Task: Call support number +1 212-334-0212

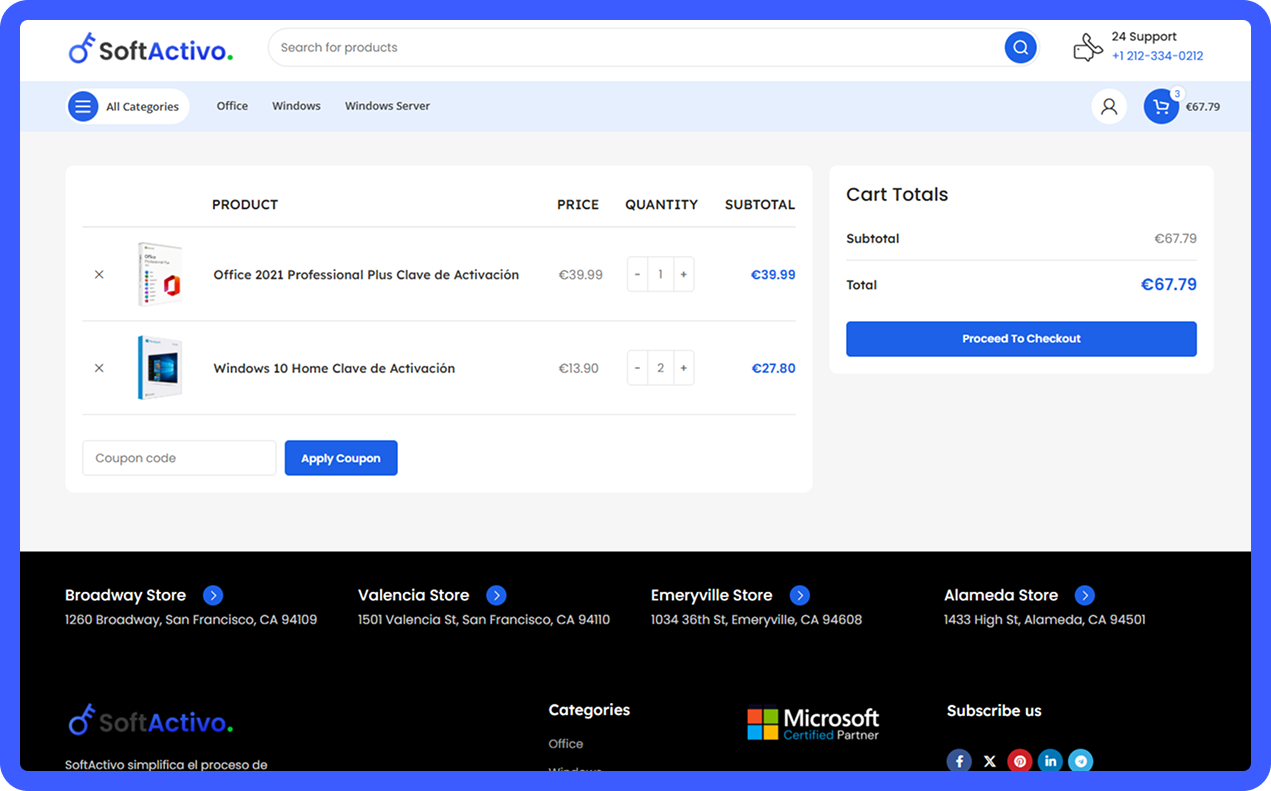Action: [x=1157, y=56]
